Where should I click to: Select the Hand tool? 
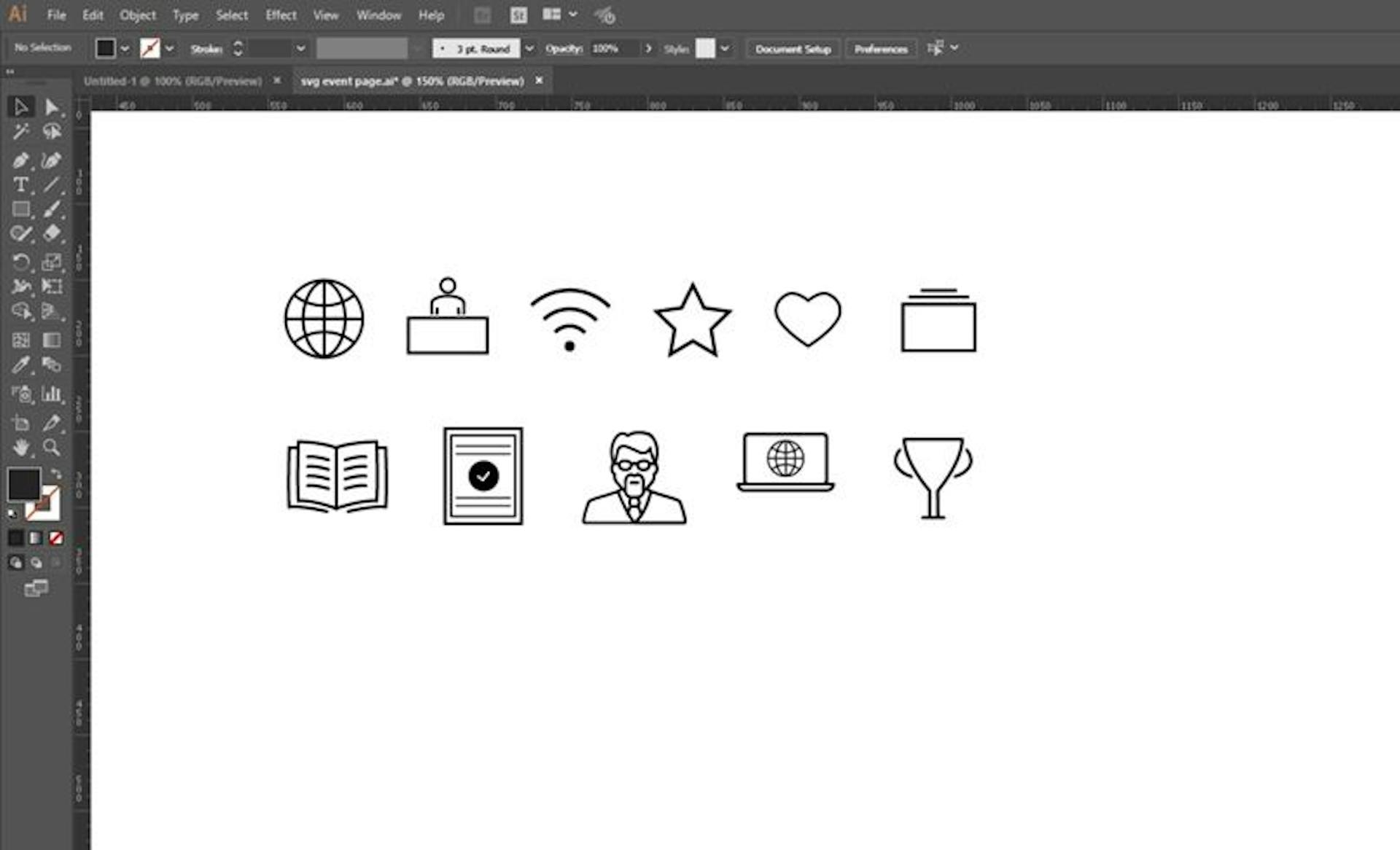point(21,448)
